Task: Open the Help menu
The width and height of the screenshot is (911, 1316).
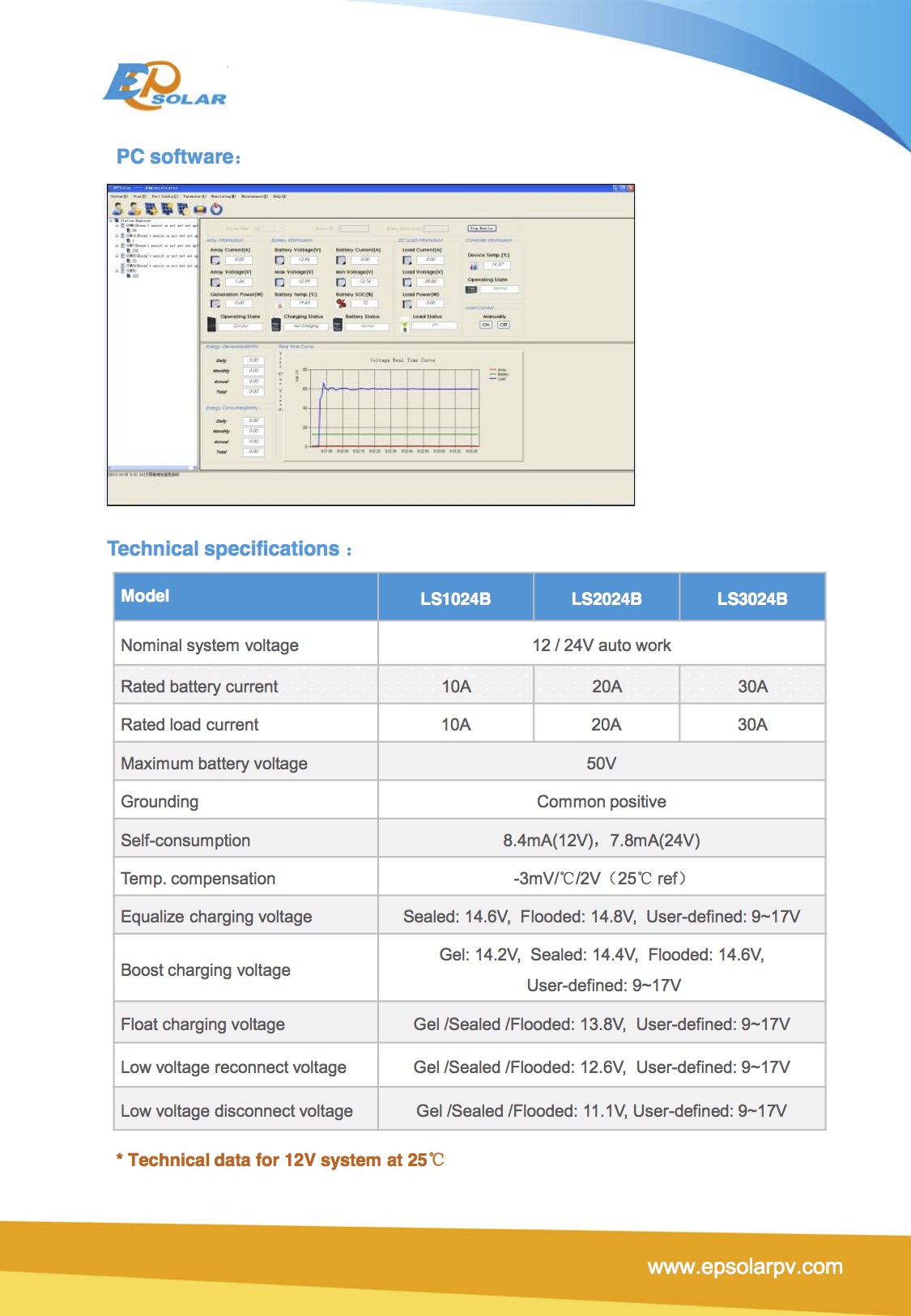Action: click(x=280, y=196)
